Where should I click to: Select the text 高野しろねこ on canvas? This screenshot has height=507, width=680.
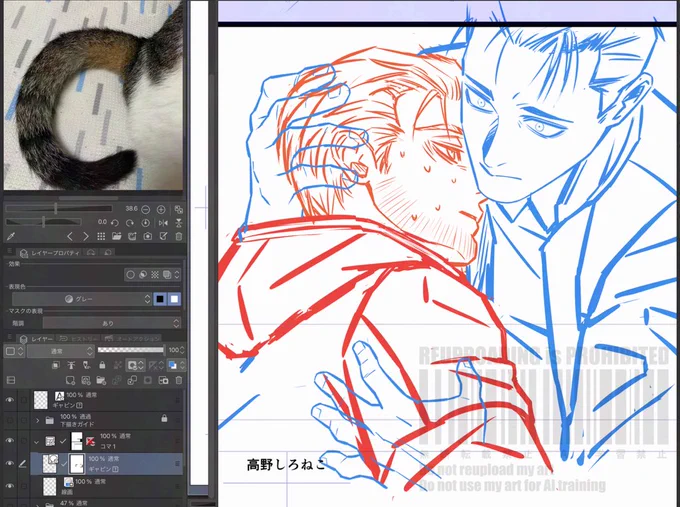tap(286, 465)
